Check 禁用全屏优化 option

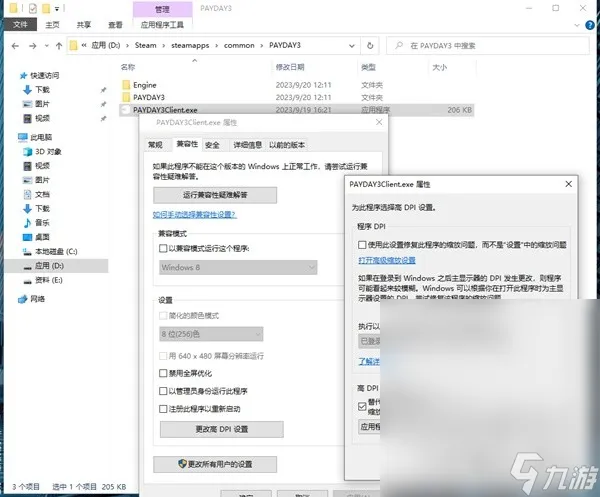163,373
